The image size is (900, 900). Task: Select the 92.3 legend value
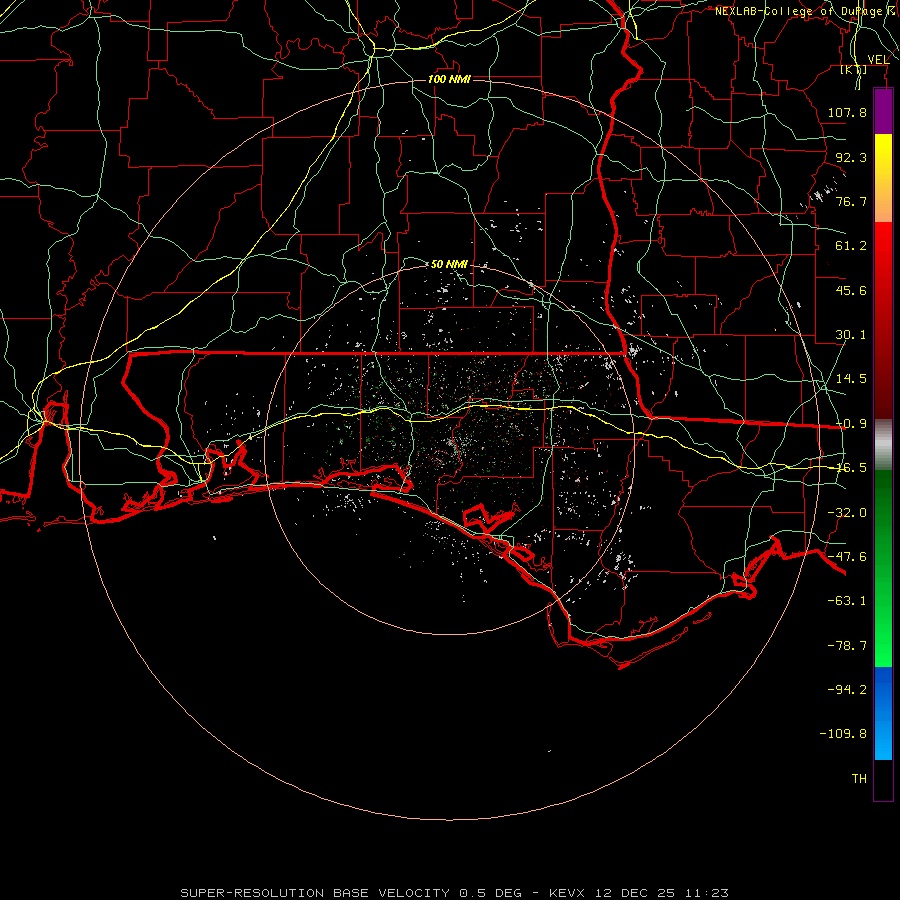tap(851, 157)
